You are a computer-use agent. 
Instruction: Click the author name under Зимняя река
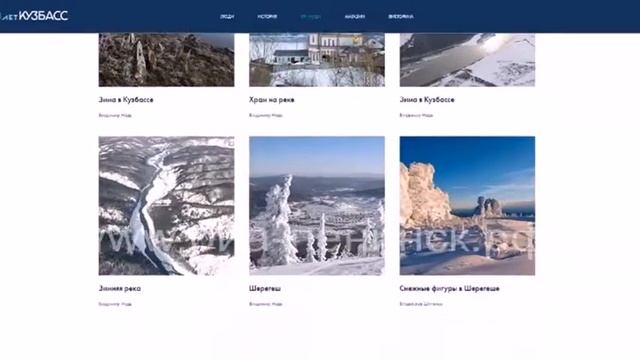[115, 304]
